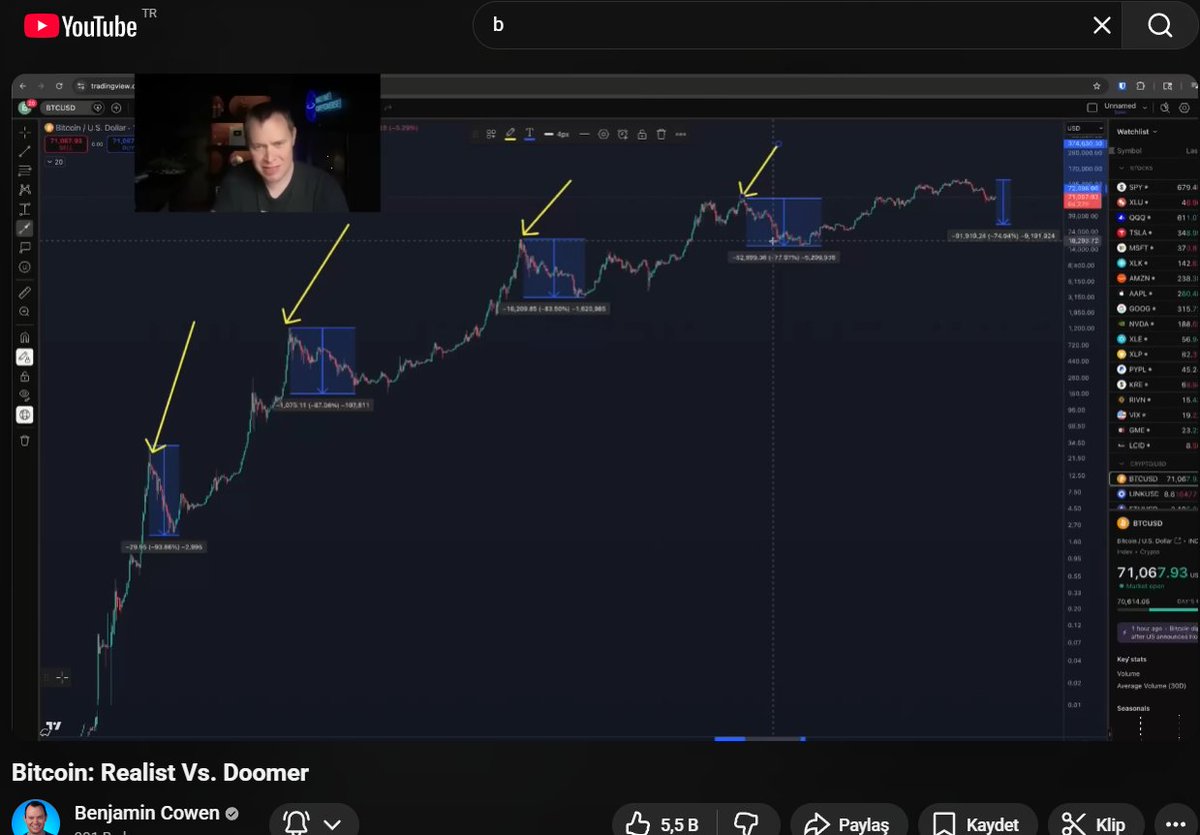Create a clip with Klip button
Viewport: 1200px width, 835px height.
tap(1094, 824)
